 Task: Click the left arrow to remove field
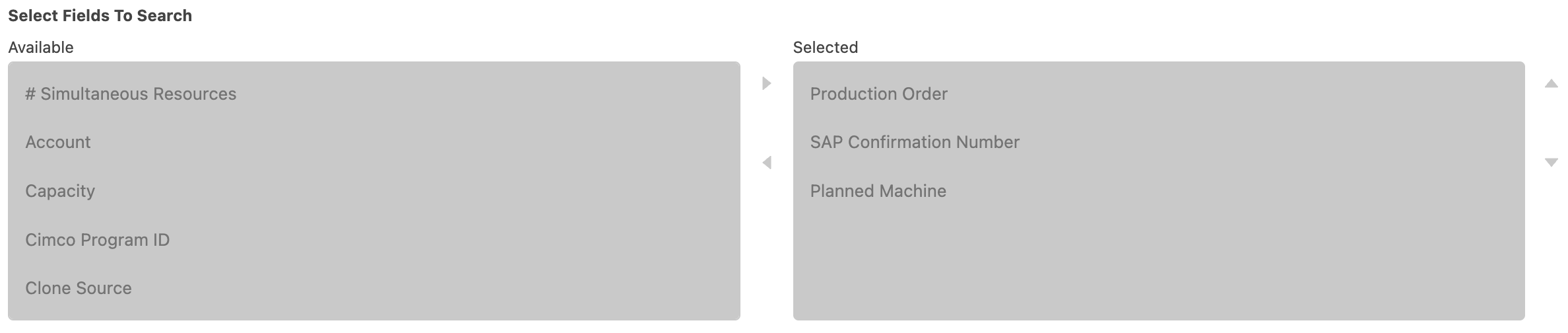(x=766, y=163)
